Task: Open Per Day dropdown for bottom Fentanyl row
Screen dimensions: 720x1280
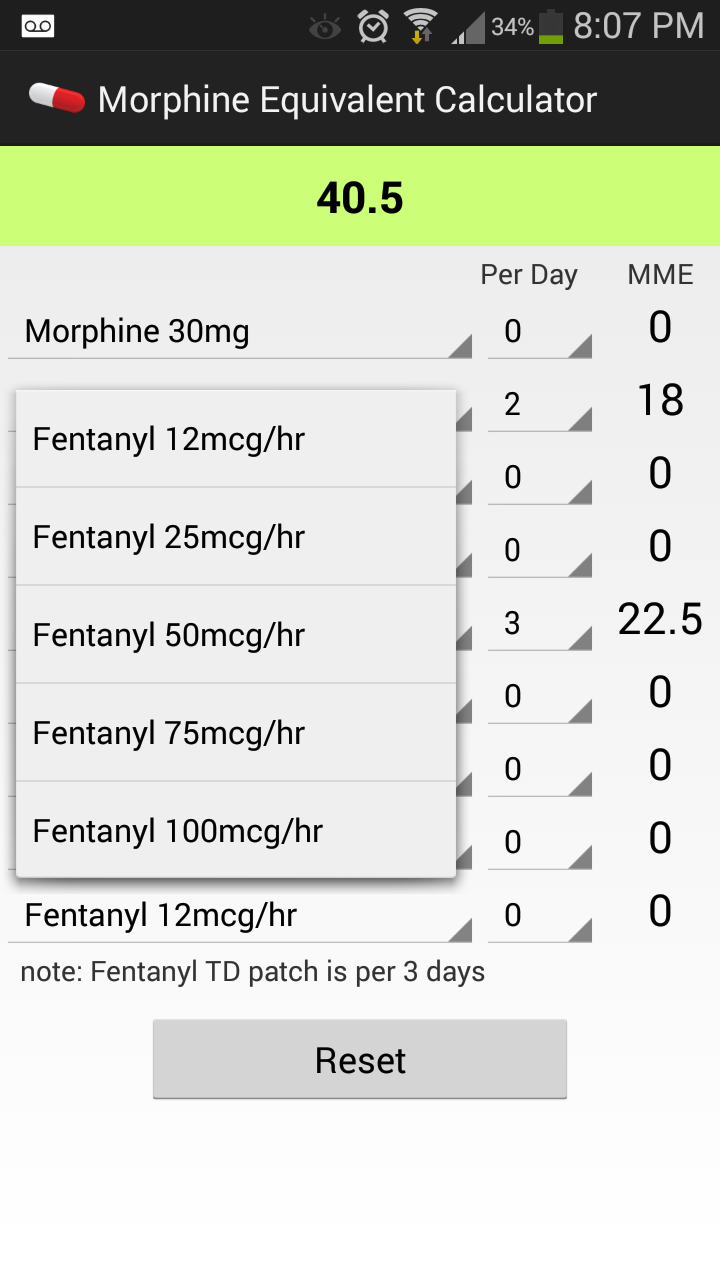Action: tap(539, 916)
